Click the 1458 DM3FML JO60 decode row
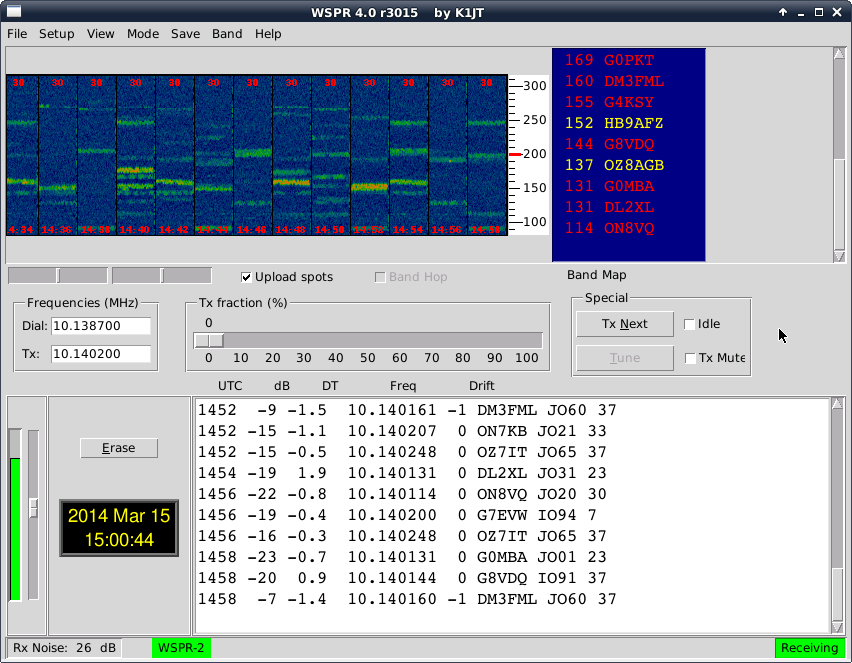Viewport: 852px width, 663px height. pyautogui.click(x=407, y=599)
